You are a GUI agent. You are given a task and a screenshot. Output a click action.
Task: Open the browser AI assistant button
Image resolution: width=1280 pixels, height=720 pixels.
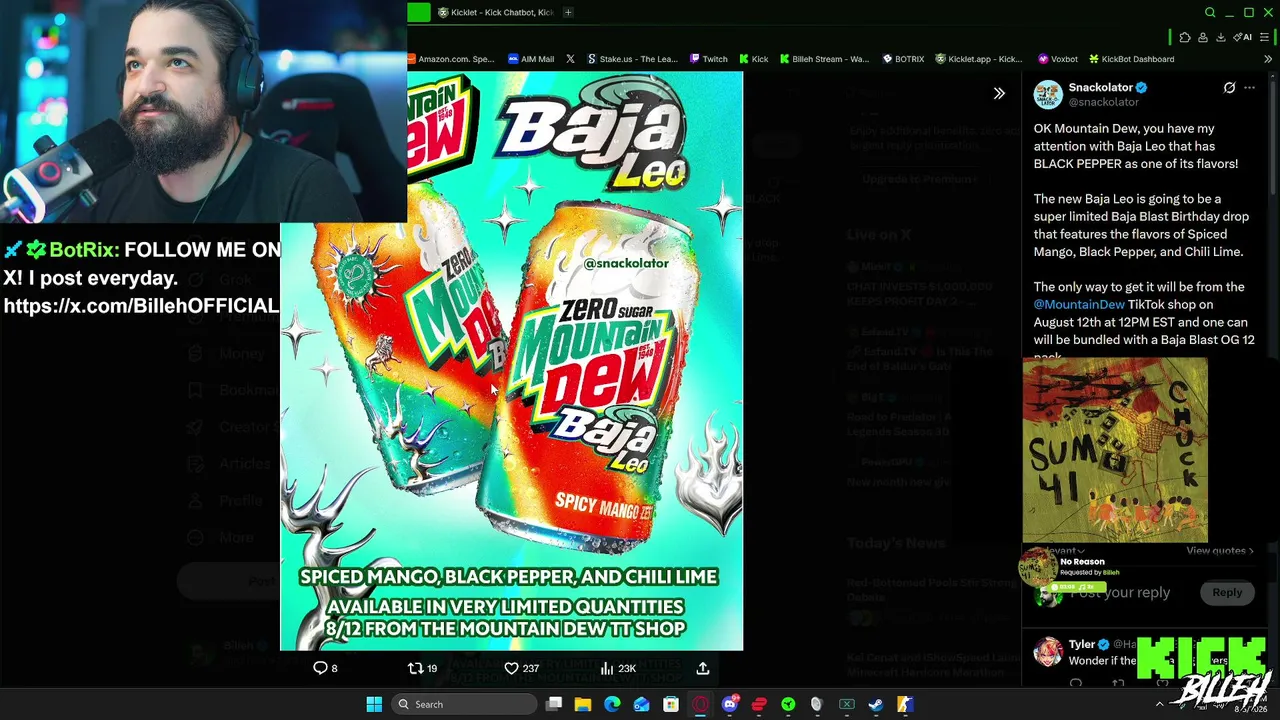[1244, 37]
